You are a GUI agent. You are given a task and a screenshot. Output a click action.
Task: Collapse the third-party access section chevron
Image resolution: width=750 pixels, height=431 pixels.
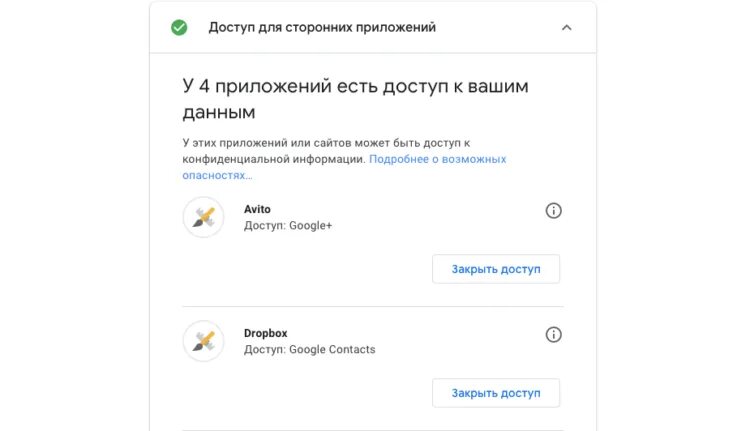566,28
